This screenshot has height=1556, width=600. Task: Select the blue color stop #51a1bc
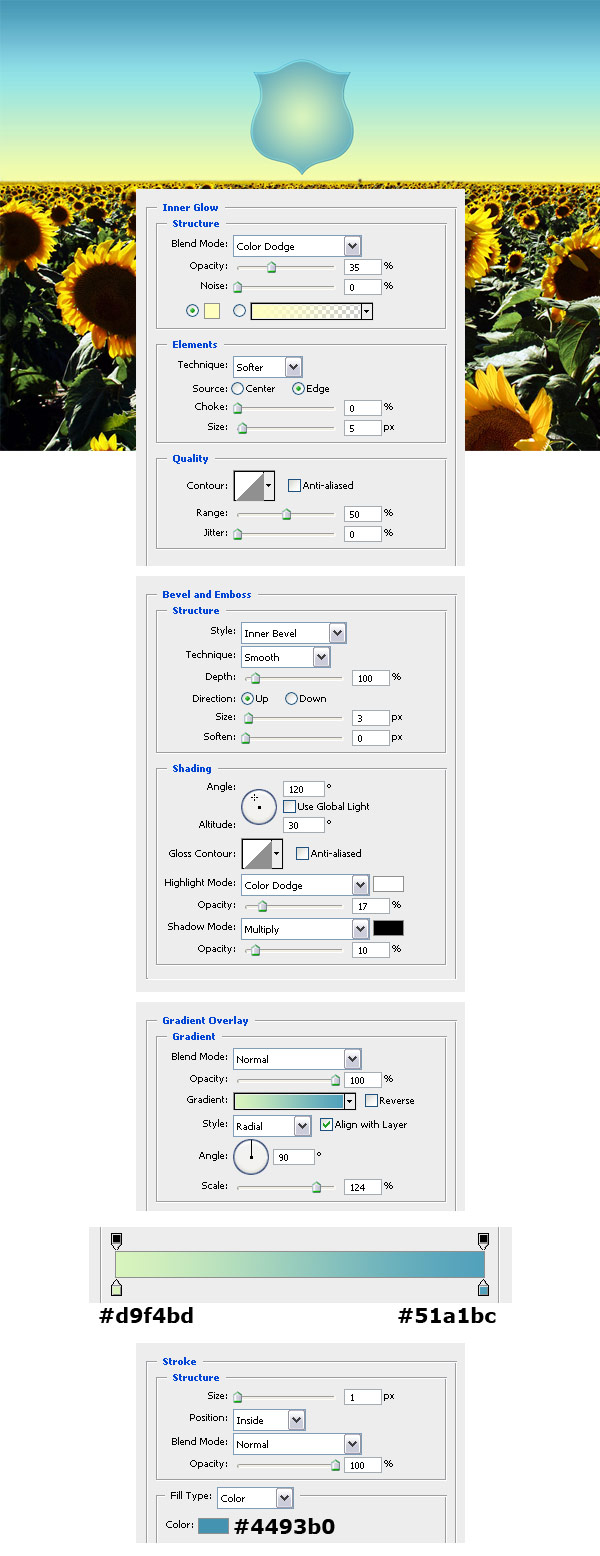[x=484, y=1287]
